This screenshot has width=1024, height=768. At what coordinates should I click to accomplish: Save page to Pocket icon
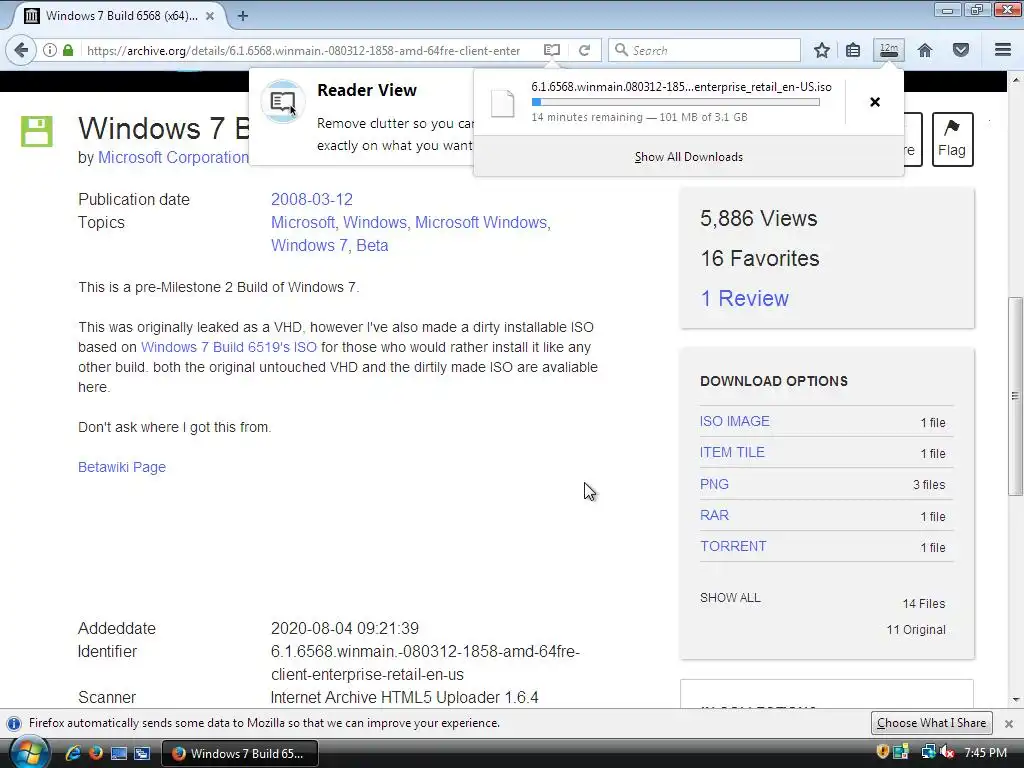click(x=961, y=50)
